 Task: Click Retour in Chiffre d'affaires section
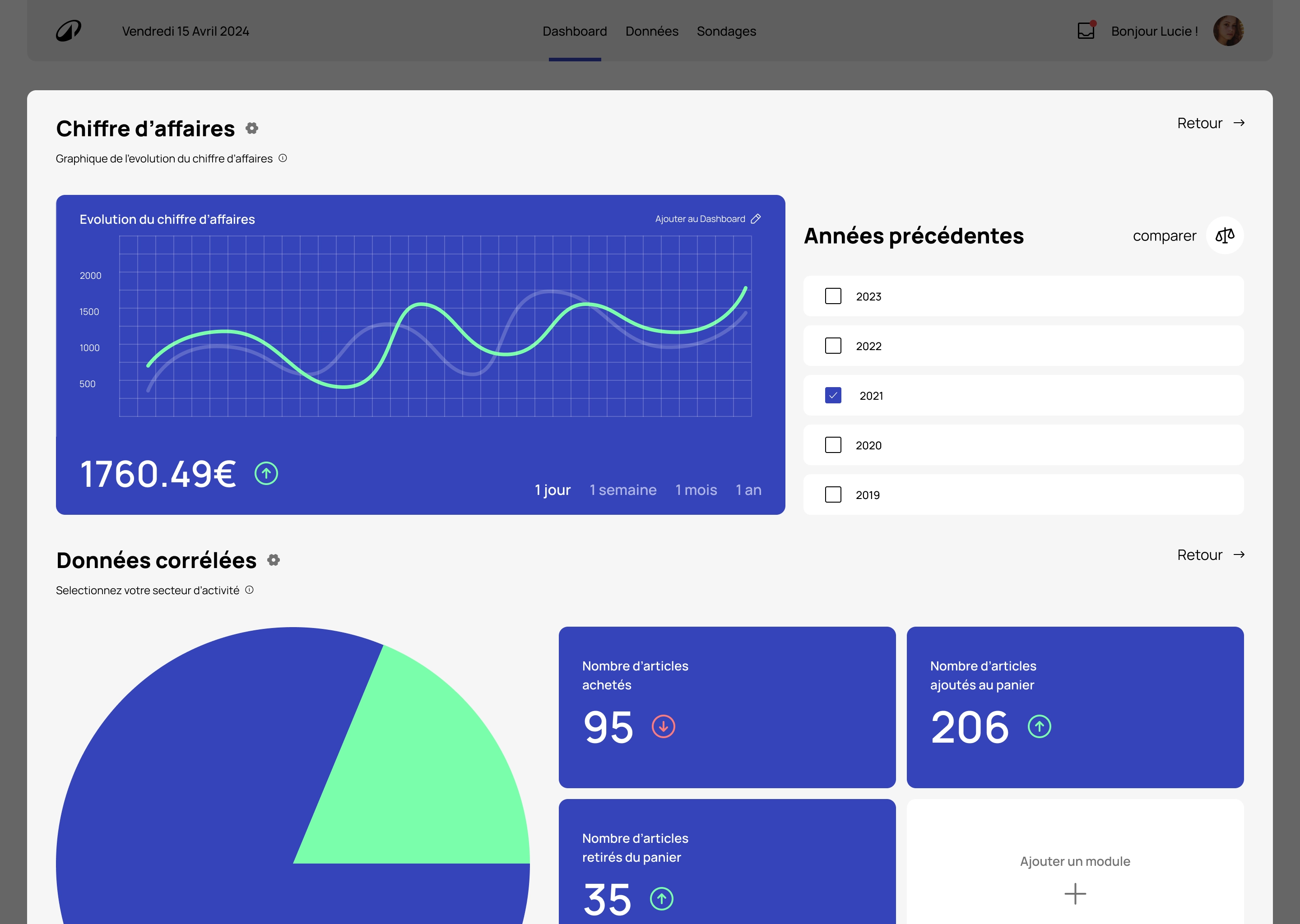click(1199, 123)
